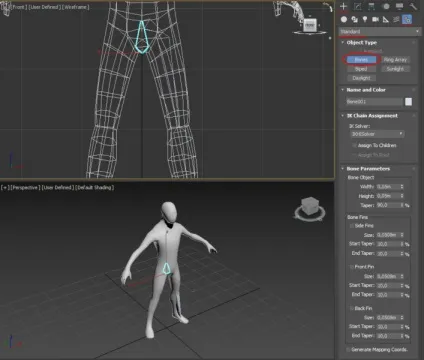Enable Front Fin checkbox
The height and width of the screenshot is (360, 424).
pos(351,267)
